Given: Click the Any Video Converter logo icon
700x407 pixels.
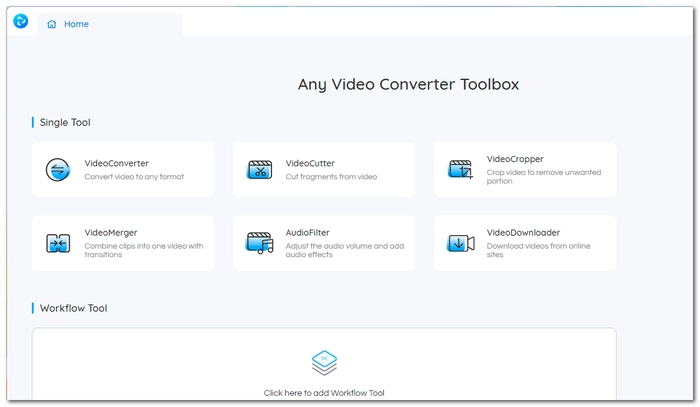Looking at the screenshot, I should click(x=21, y=21).
